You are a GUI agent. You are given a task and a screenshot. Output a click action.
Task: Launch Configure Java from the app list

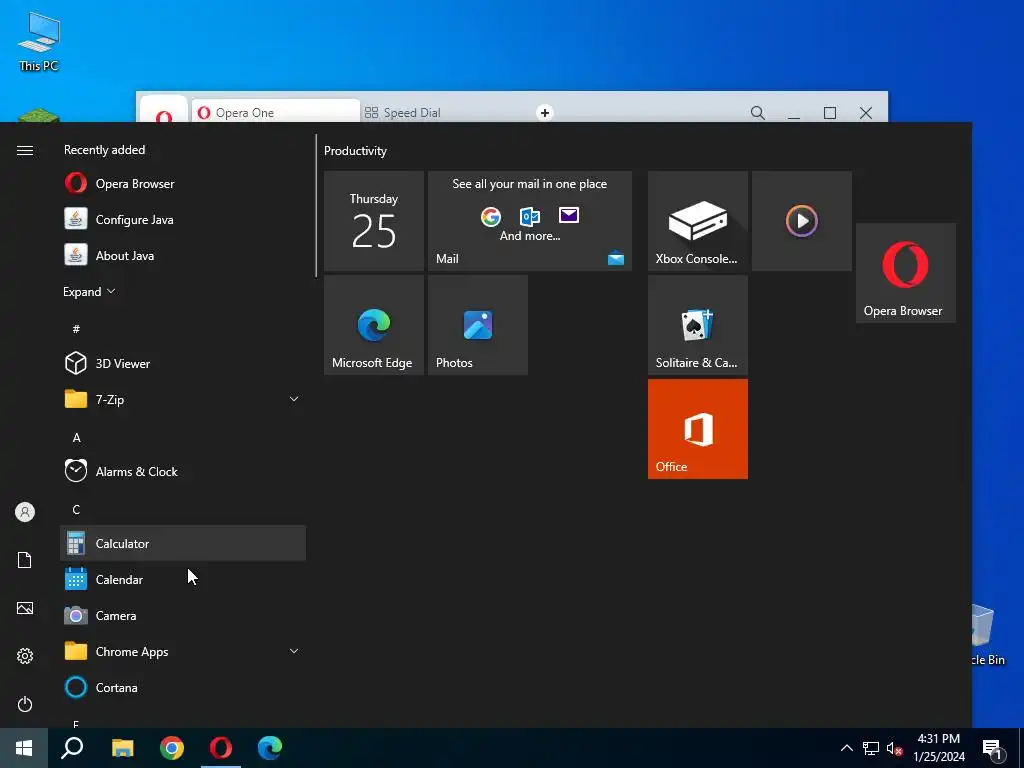[x=183, y=219]
